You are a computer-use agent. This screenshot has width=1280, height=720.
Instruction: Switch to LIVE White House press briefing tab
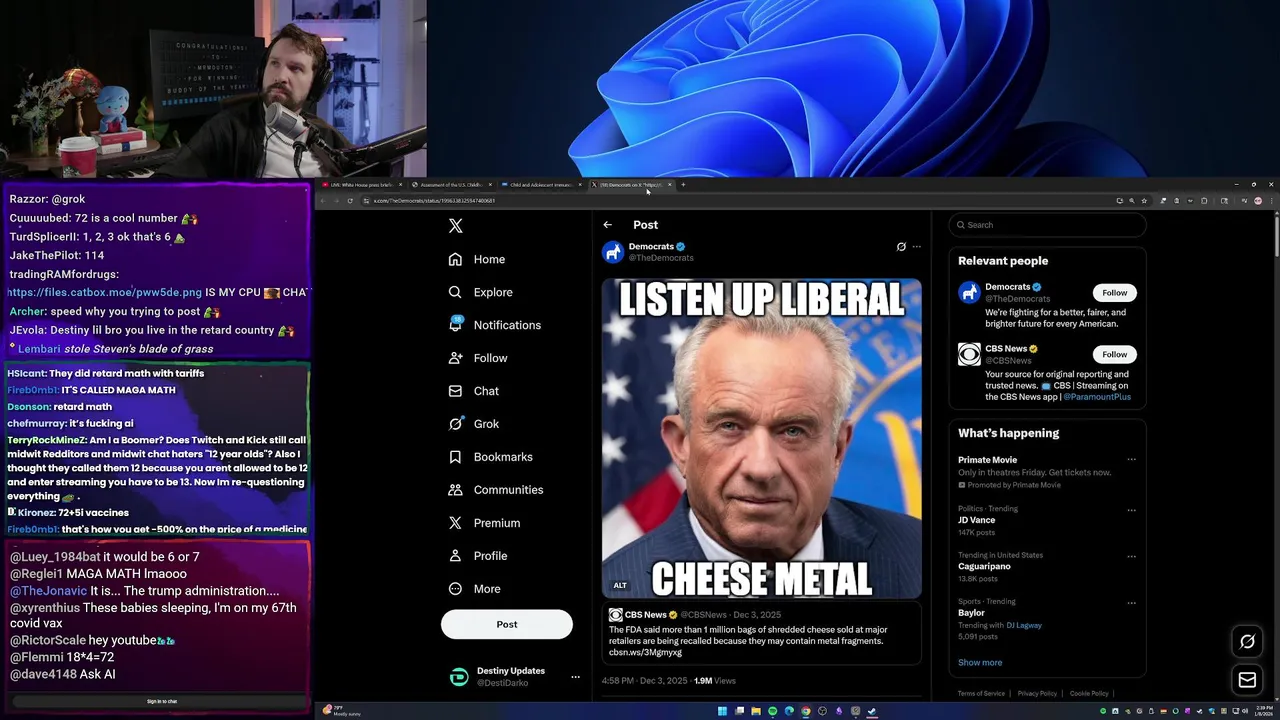coord(362,185)
